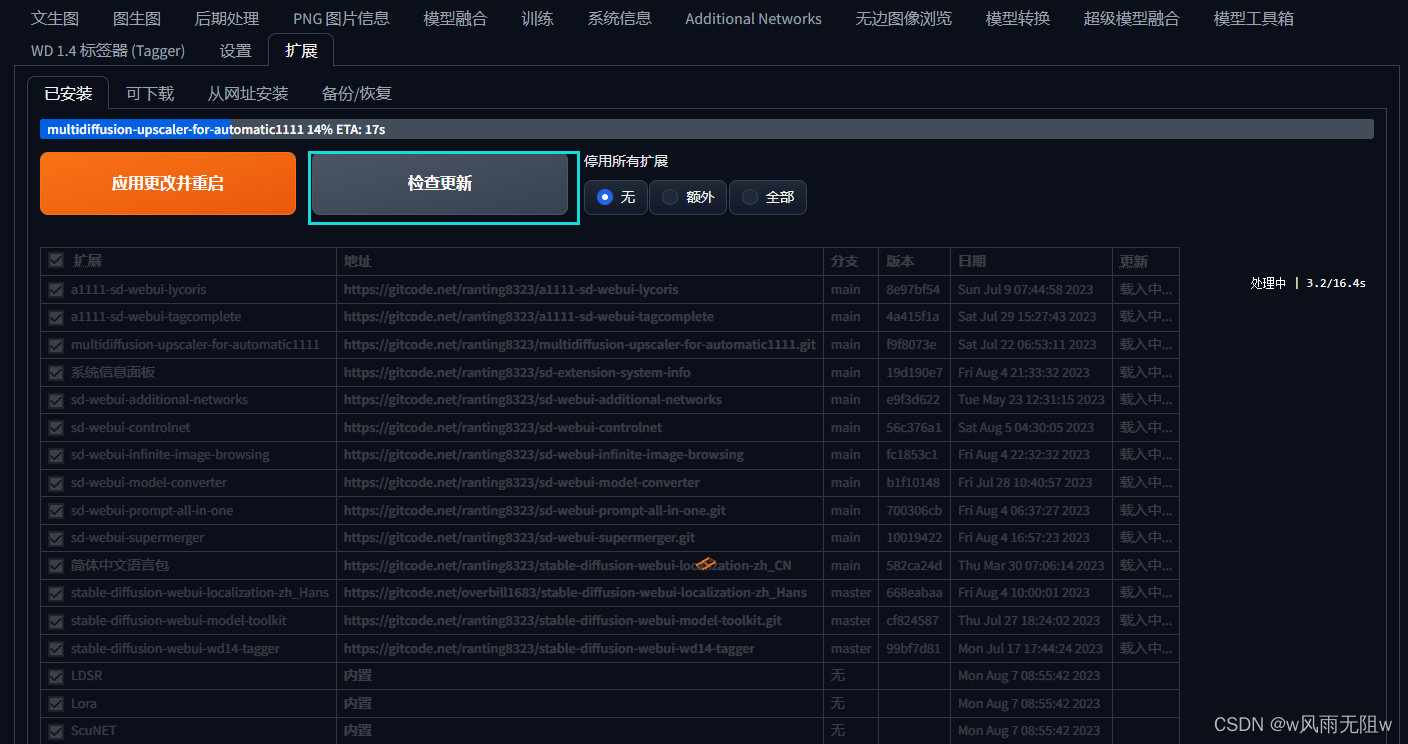This screenshot has width=1408, height=744.
Task: Switch to the 模型转换 tab
Action: (x=1017, y=18)
